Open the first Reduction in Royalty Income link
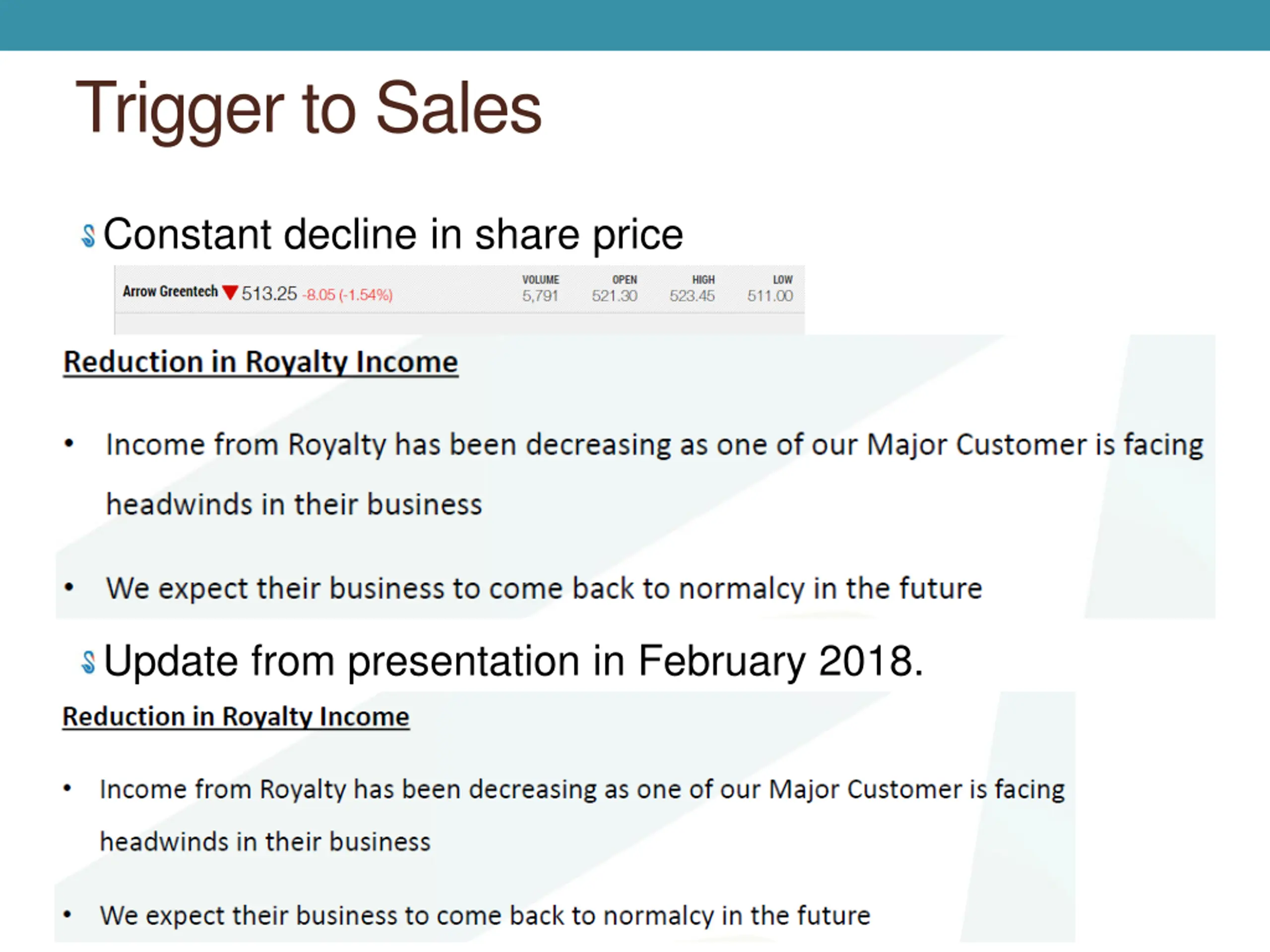1270x952 pixels. click(x=260, y=362)
